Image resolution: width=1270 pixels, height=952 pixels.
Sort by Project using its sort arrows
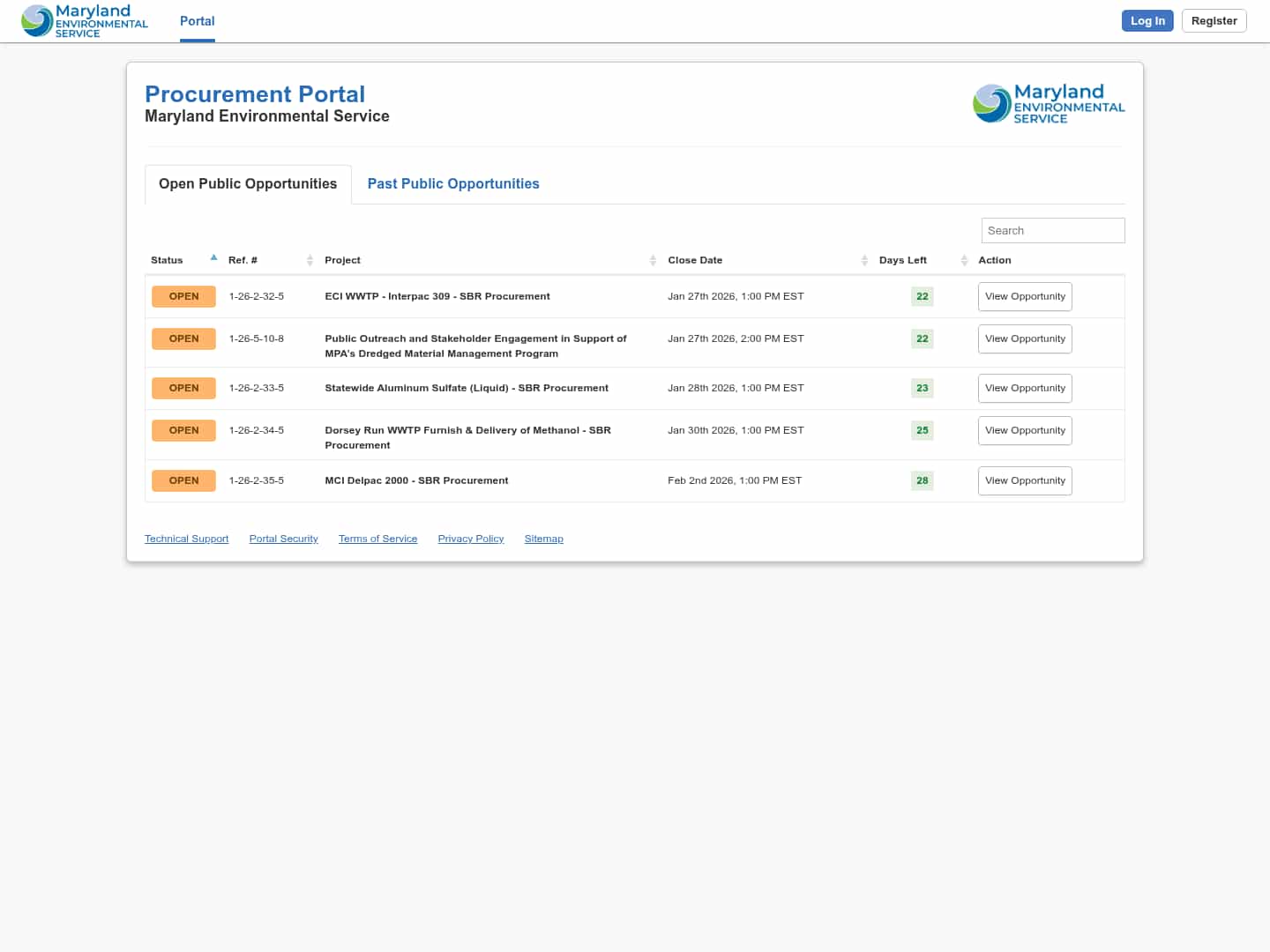pos(653,260)
